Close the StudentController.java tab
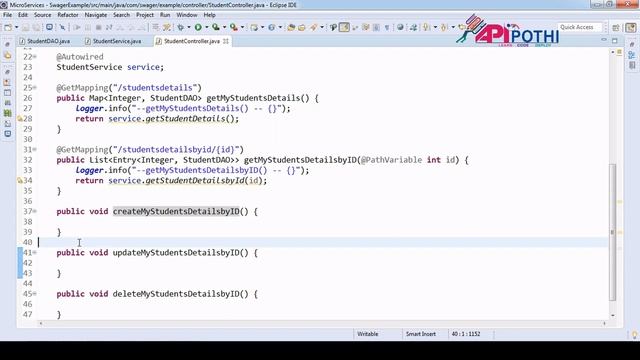The width and height of the screenshot is (640, 360). click(x=226, y=41)
